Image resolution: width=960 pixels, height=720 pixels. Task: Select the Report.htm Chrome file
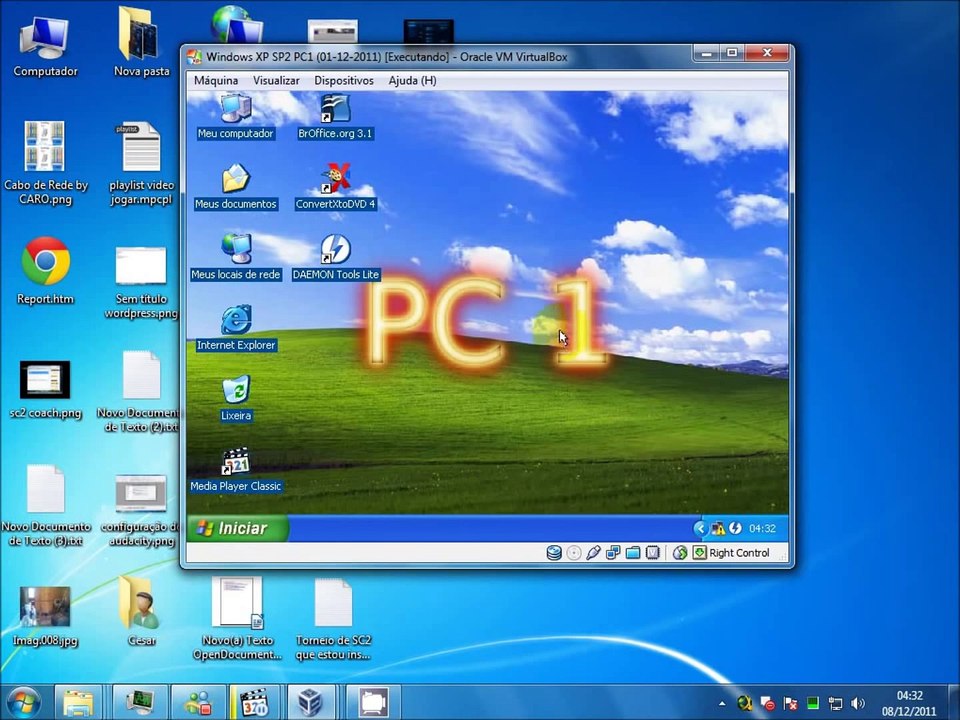point(45,270)
